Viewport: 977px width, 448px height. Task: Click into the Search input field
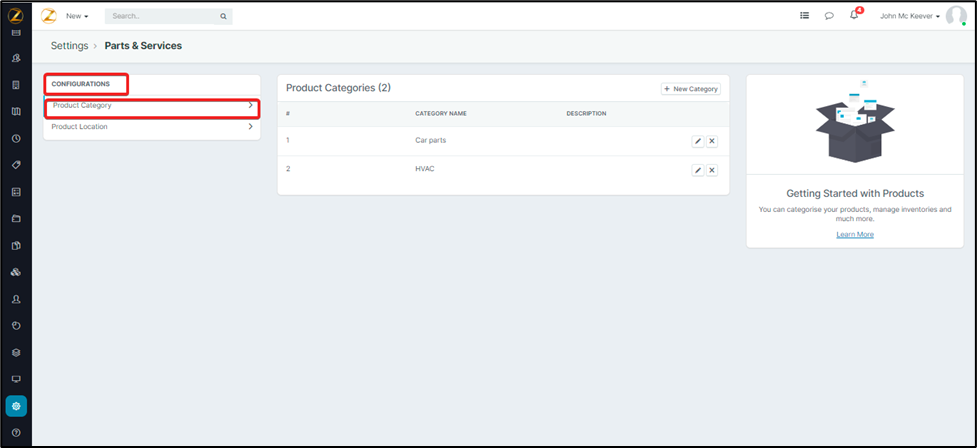(x=162, y=17)
